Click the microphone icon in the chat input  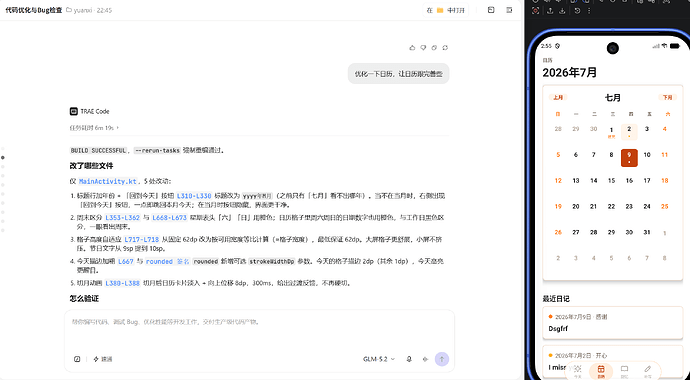point(409,359)
